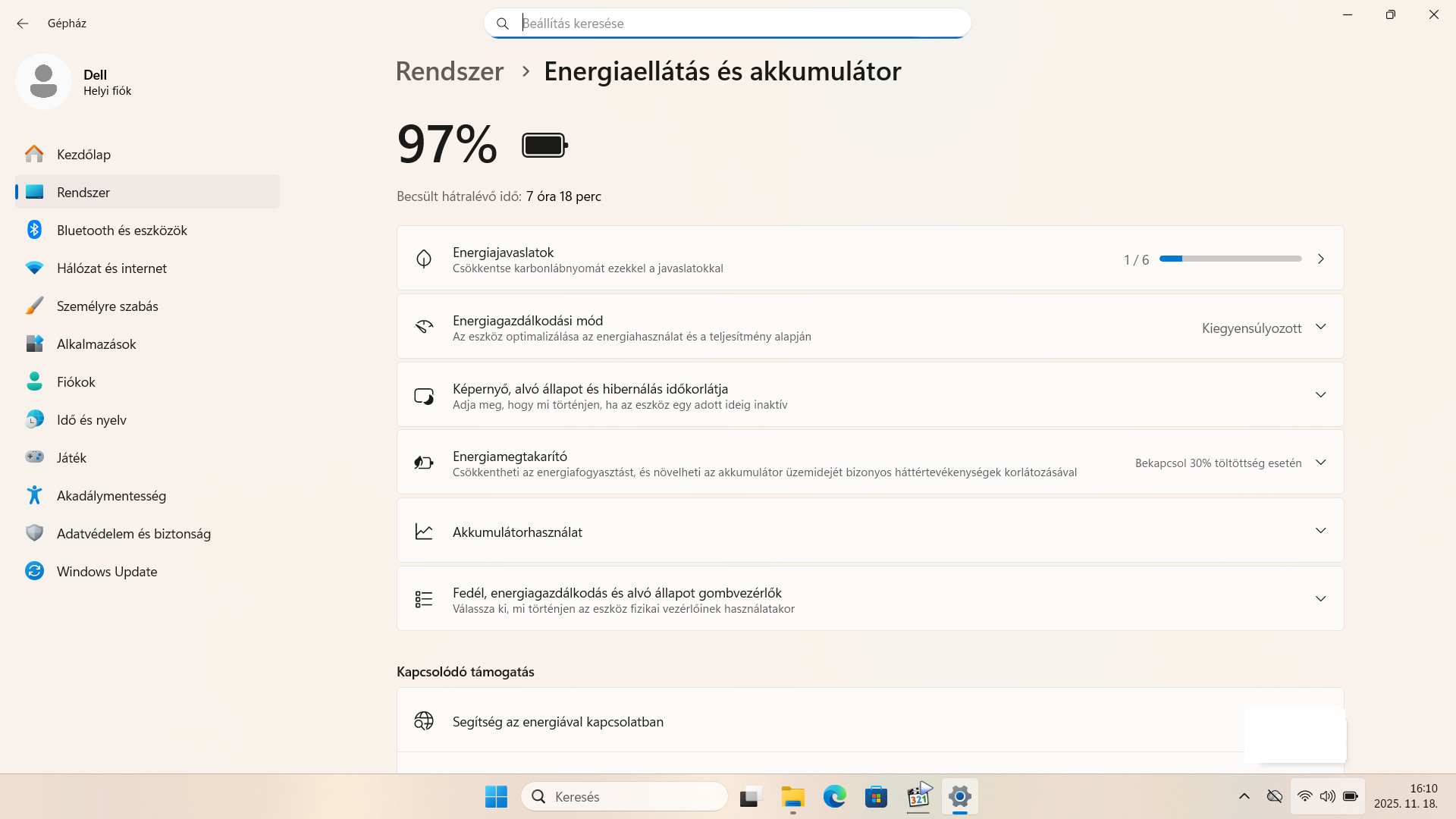
Task: Click the back arrow icon
Action: tap(23, 24)
